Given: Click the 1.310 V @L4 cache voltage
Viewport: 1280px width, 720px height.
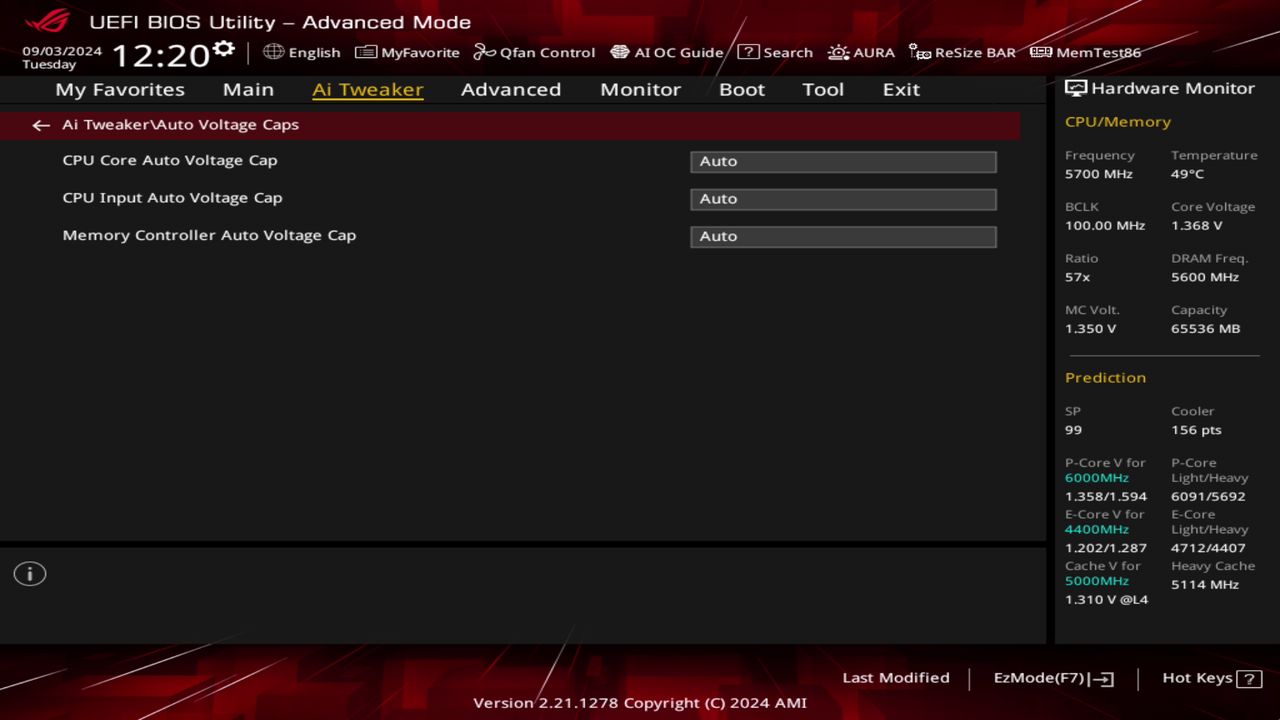Looking at the screenshot, I should click(1106, 600).
